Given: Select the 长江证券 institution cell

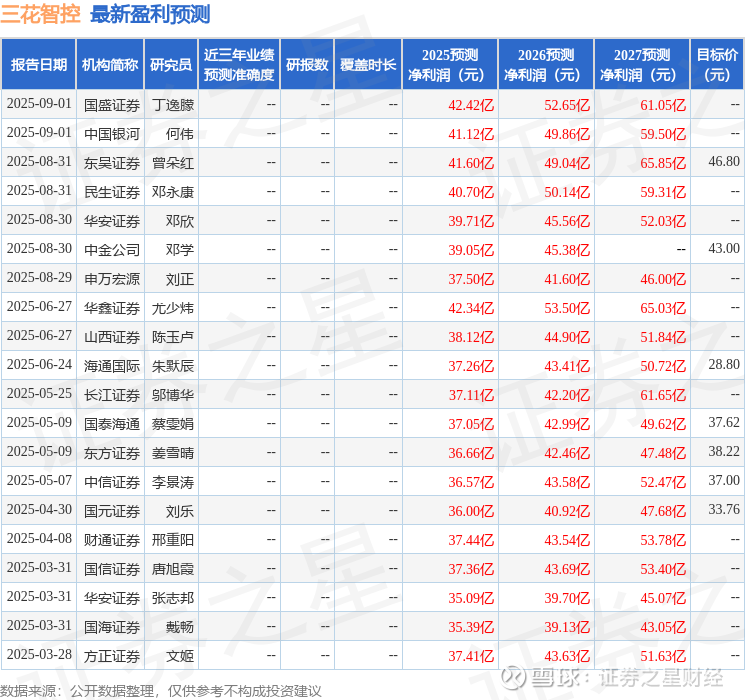Looking at the screenshot, I should tap(112, 395).
